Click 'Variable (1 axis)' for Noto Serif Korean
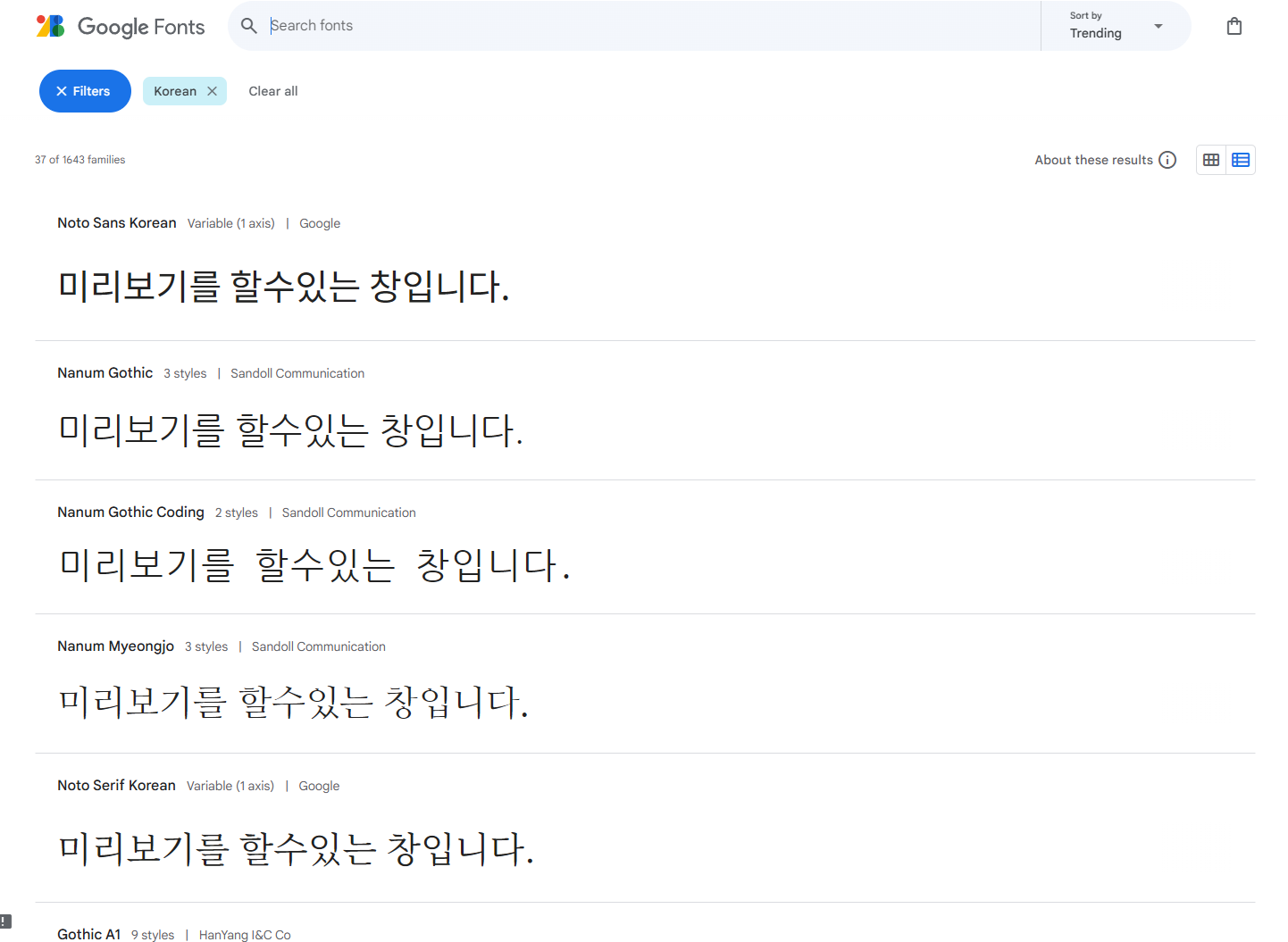The image size is (1288, 942). [230, 786]
